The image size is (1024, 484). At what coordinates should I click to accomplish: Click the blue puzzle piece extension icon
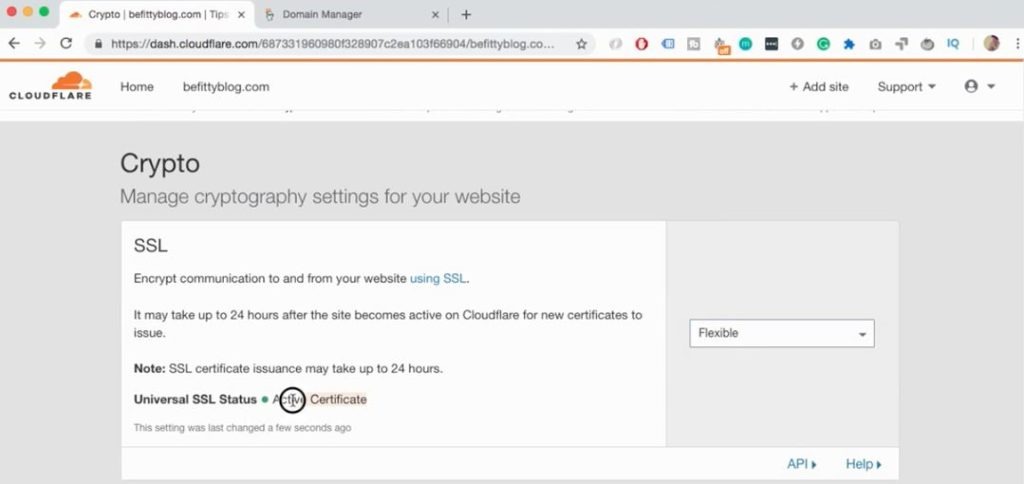pos(849,44)
